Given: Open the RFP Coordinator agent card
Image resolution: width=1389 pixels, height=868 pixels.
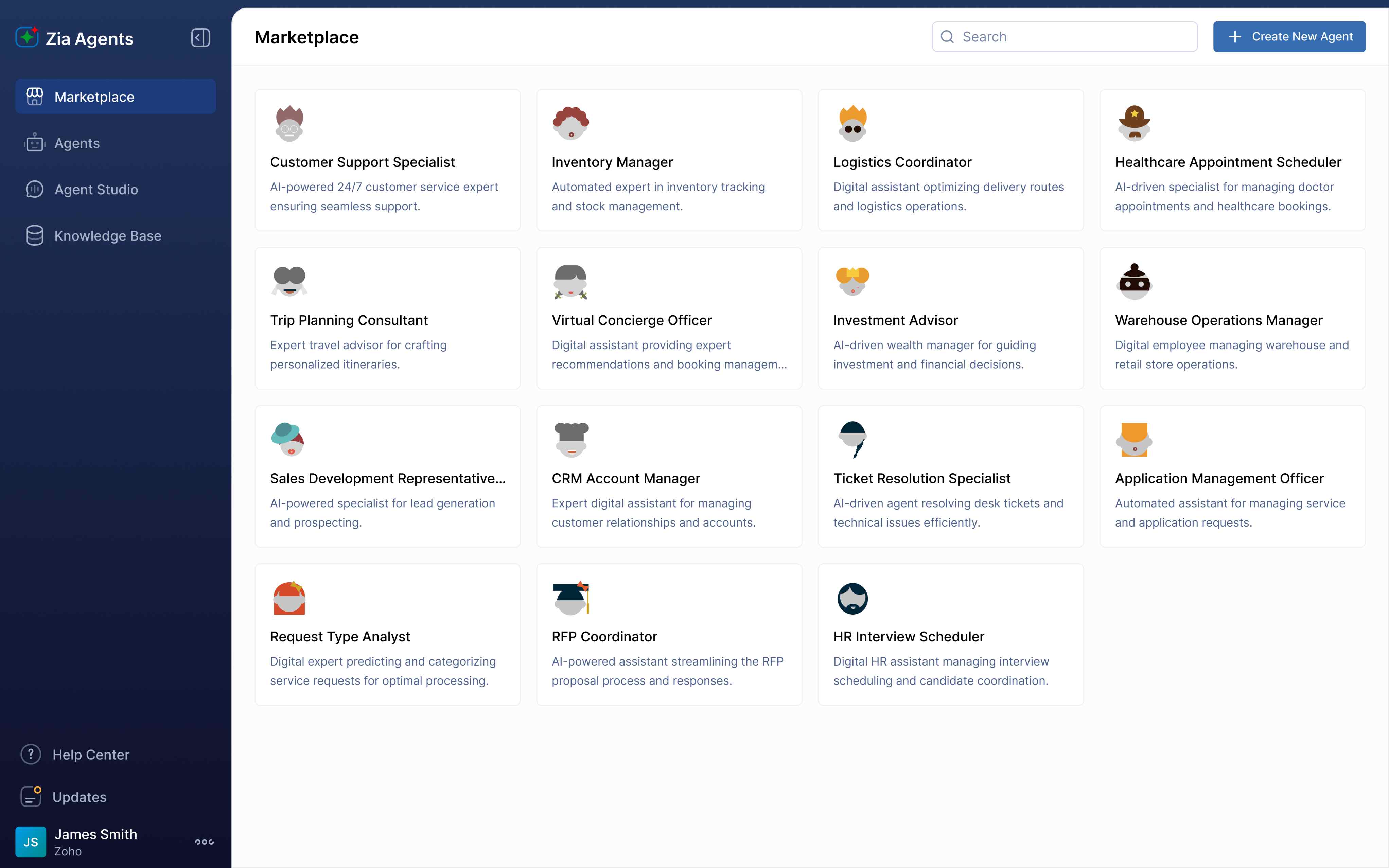Looking at the screenshot, I should [669, 635].
